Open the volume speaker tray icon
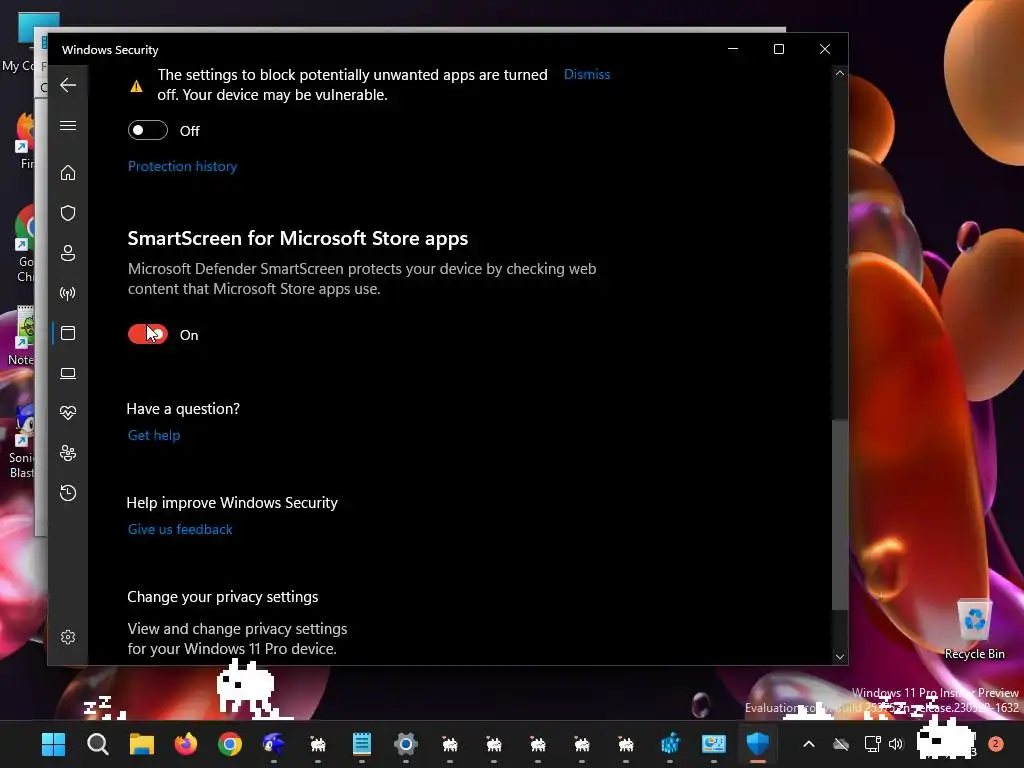The width and height of the screenshot is (1024, 768). coord(896,744)
